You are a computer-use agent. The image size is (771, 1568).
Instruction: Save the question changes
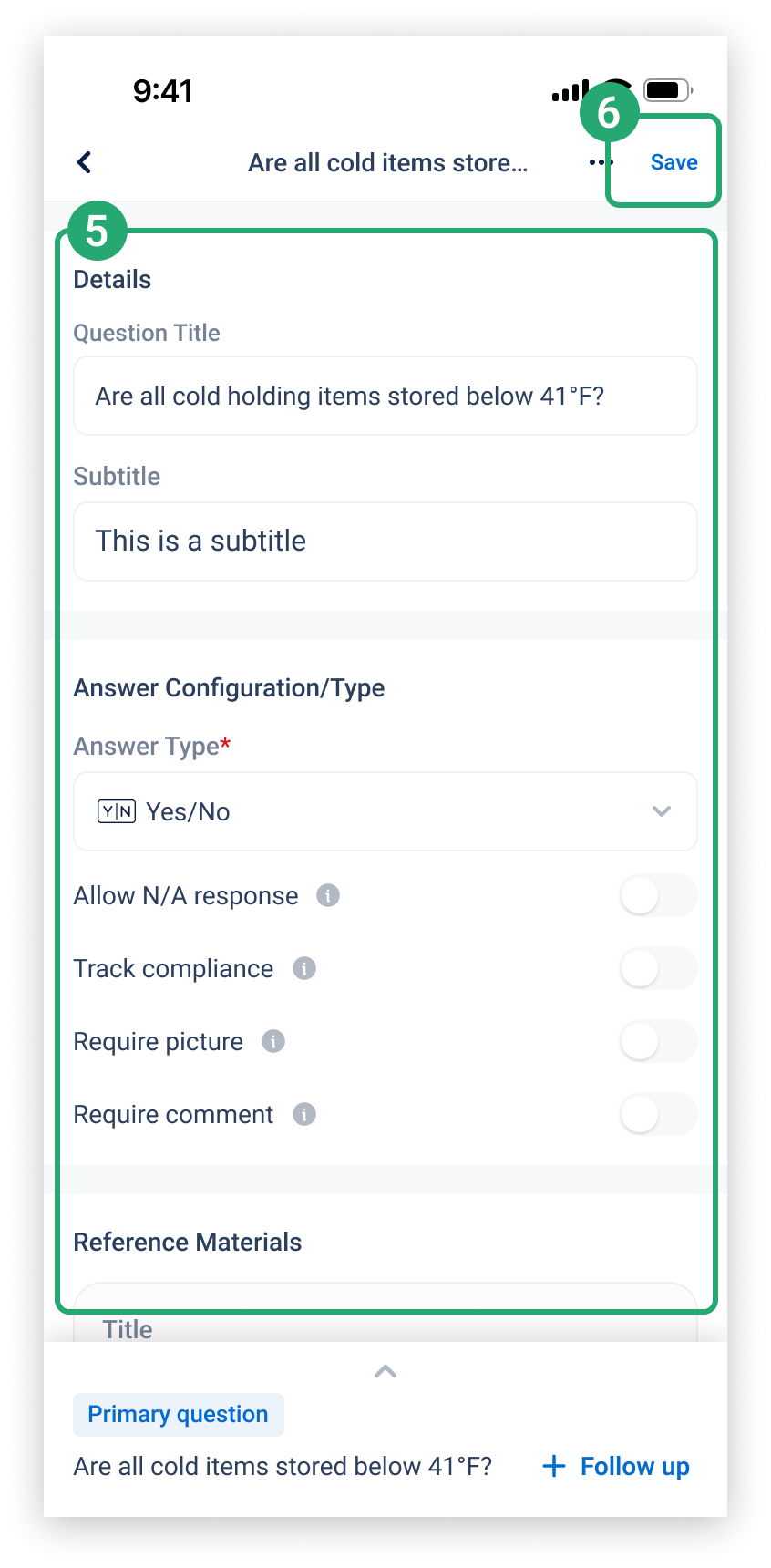pos(674,162)
